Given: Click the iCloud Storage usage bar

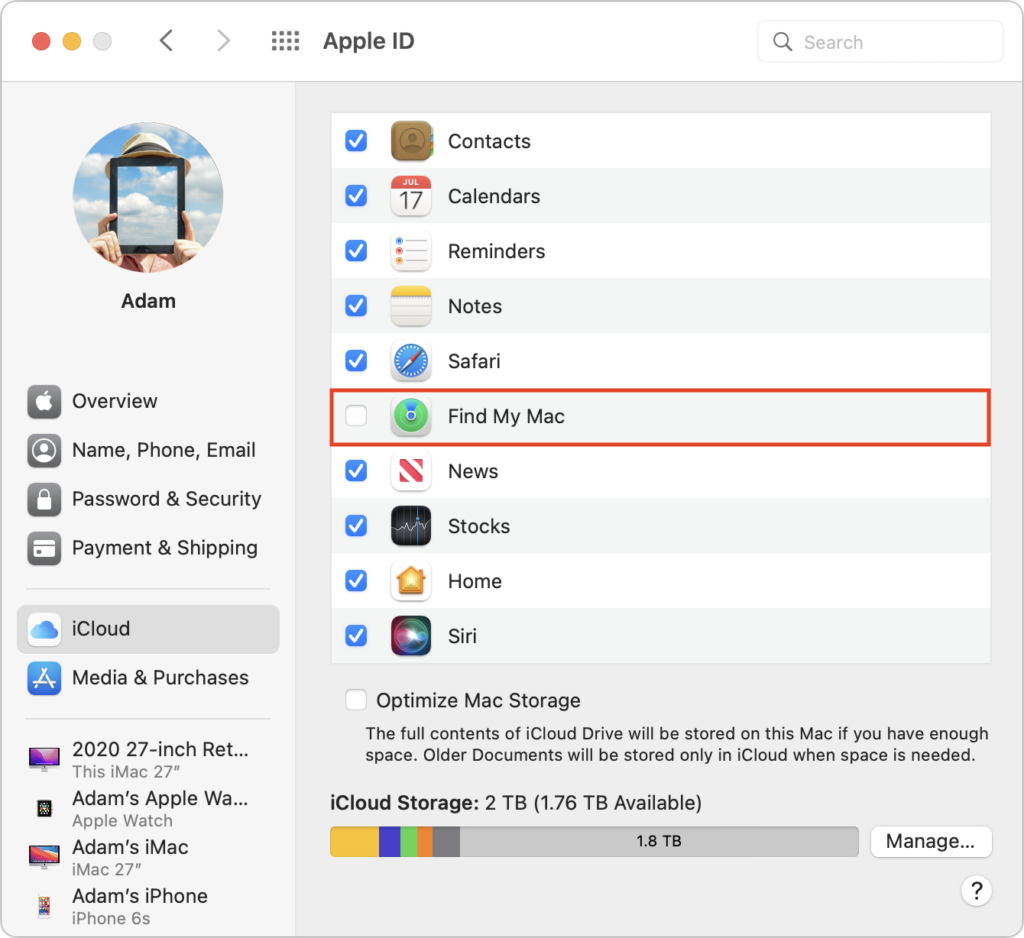Looking at the screenshot, I should [x=594, y=841].
